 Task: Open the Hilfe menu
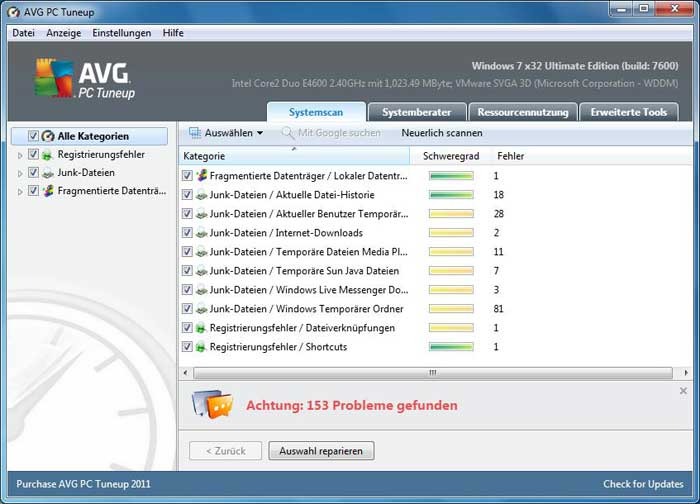pyautogui.click(x=173, y=33)
